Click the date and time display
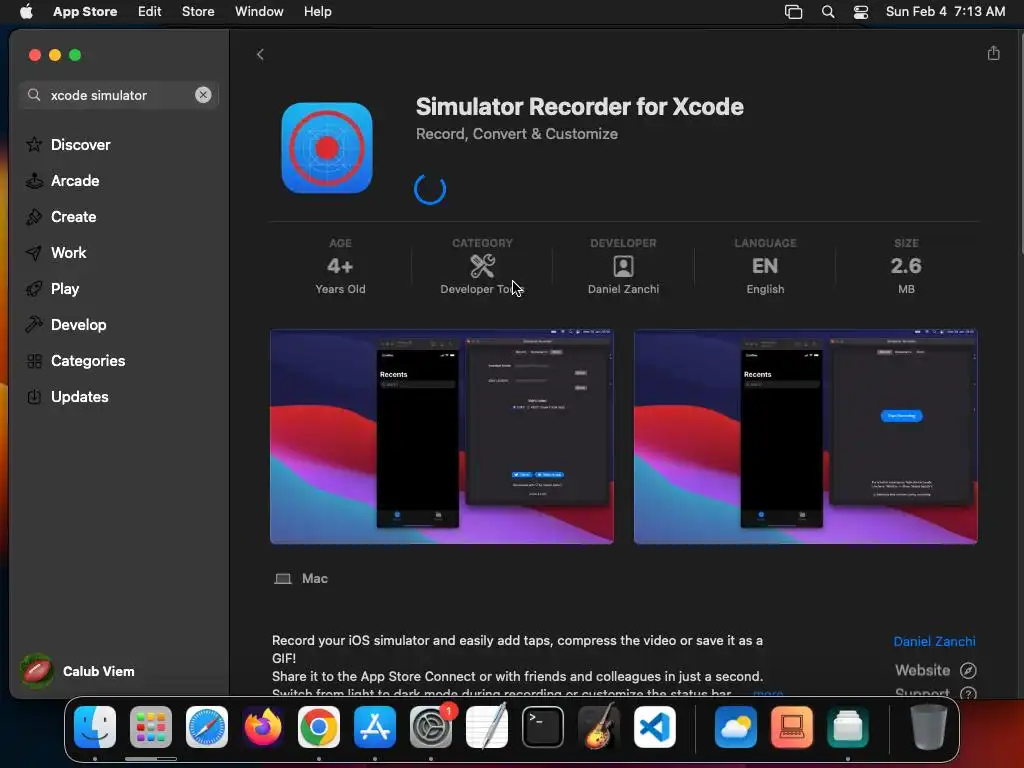Viewport: 1024px width, 768px height. (x=945, y=11)
